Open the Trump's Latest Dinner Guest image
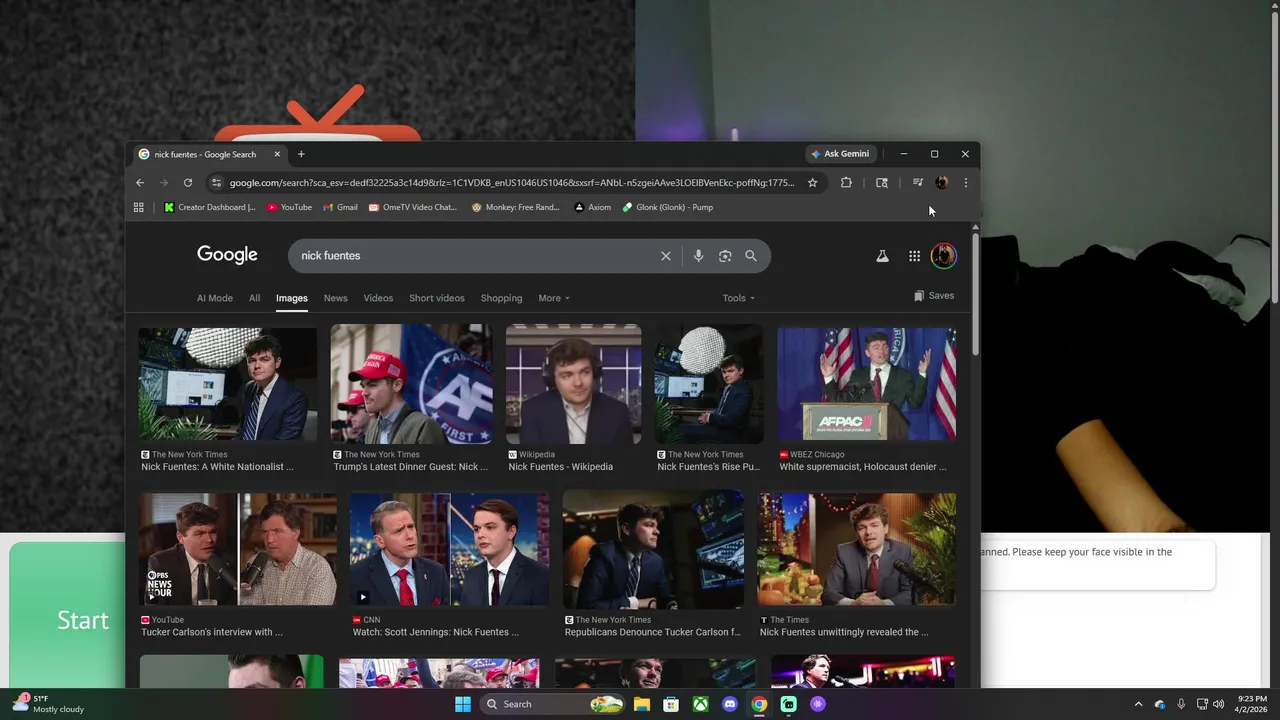Viewport: 1280px width, 720px height. [411, 384]
